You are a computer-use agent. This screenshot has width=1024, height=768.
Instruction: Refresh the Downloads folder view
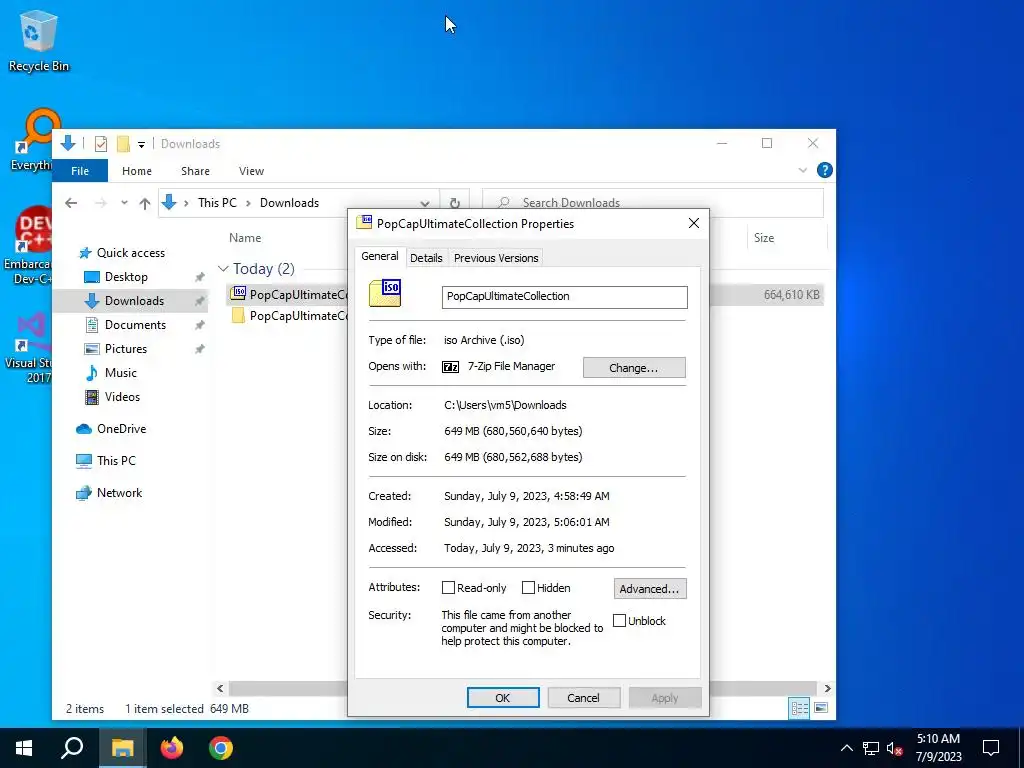pos(455,203)
